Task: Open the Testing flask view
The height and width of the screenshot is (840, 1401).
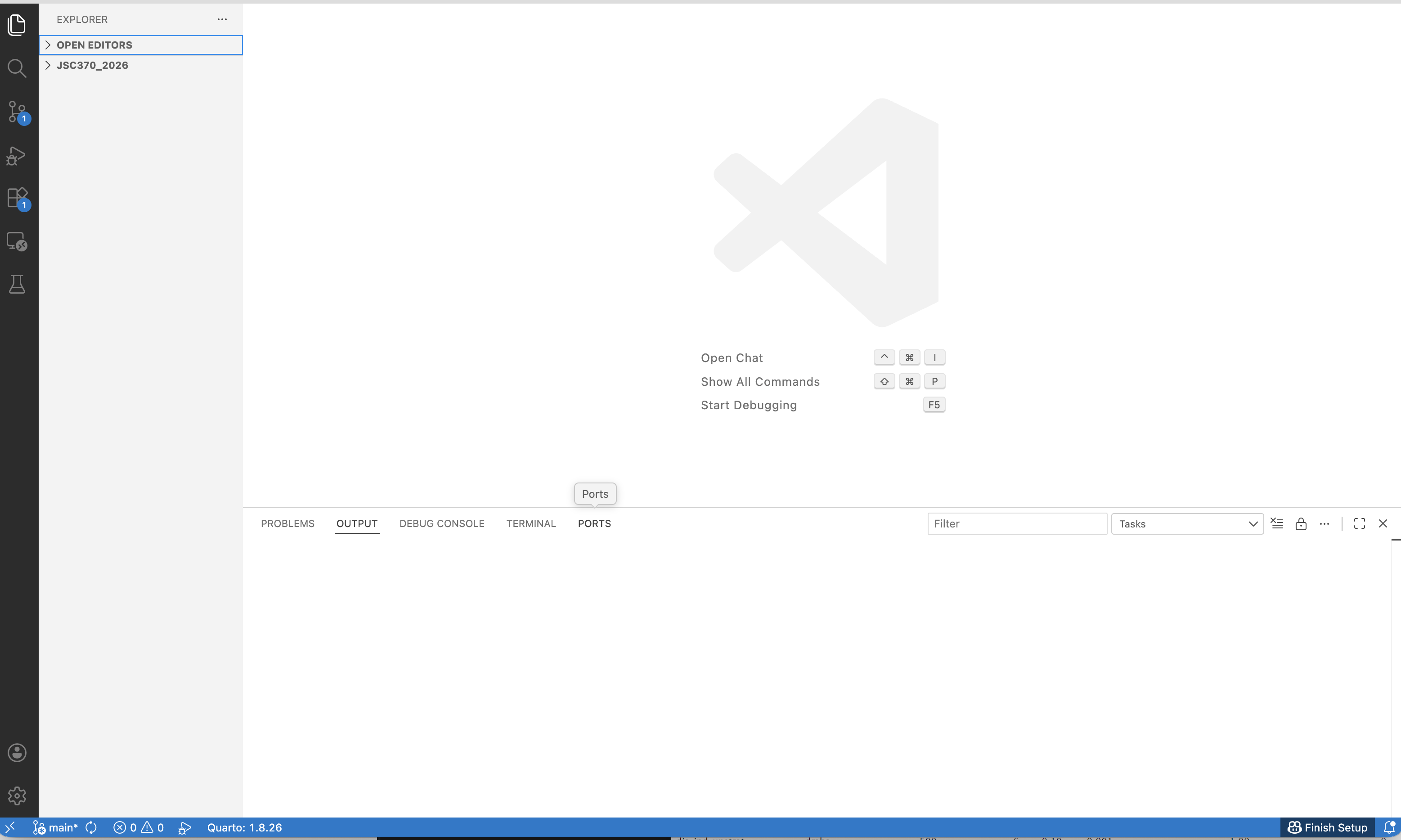Action: 17,284
